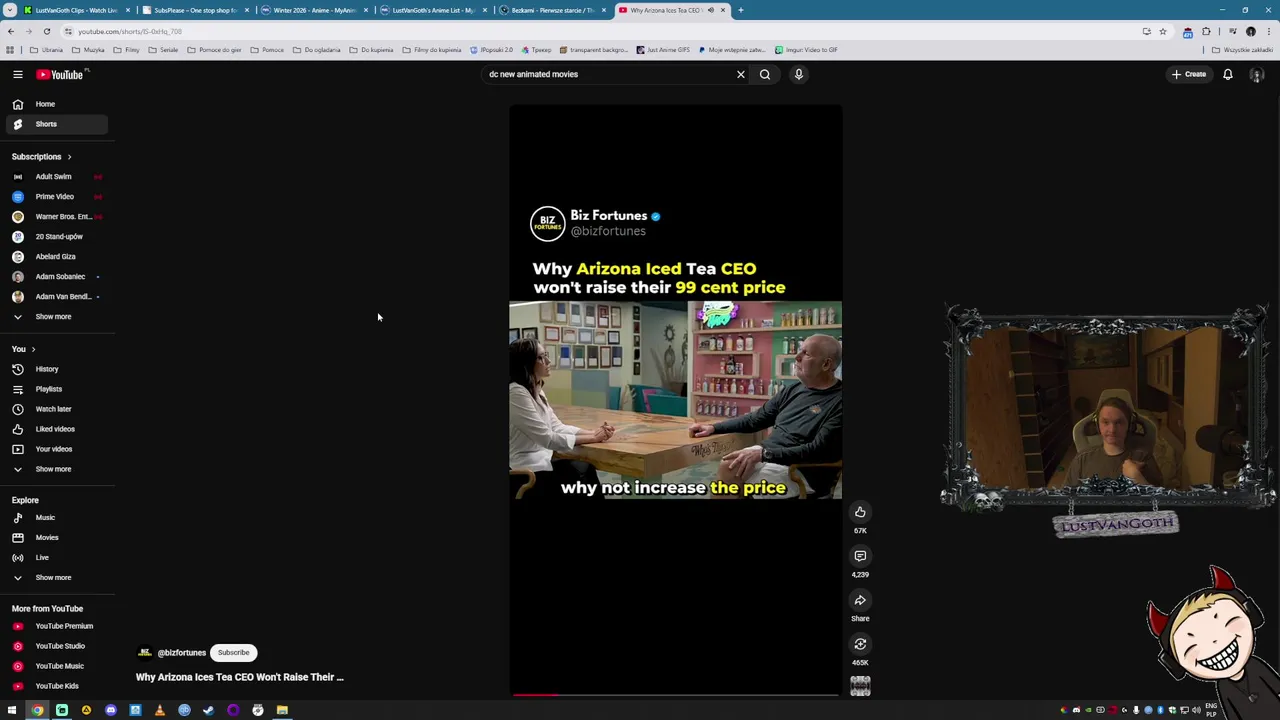Click the Short's title text
The width and height of the screenshot is (1280, 720).
point(240,677)
